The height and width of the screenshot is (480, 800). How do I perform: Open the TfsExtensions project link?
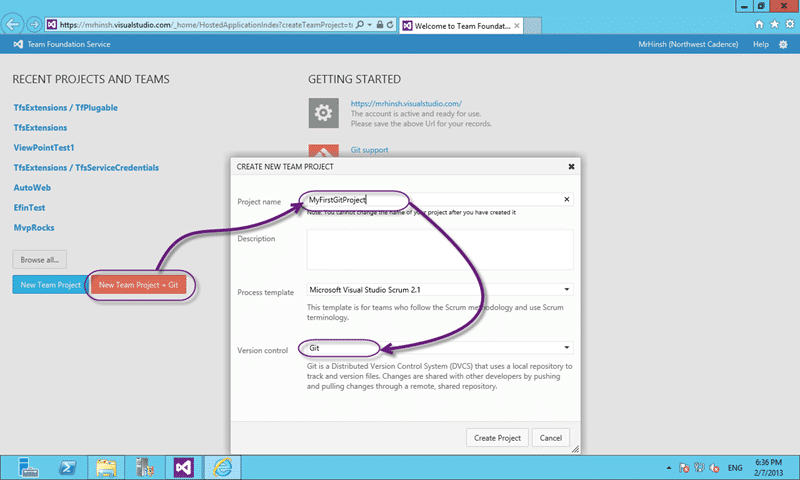pyautogui.click(x=40, y=128)
